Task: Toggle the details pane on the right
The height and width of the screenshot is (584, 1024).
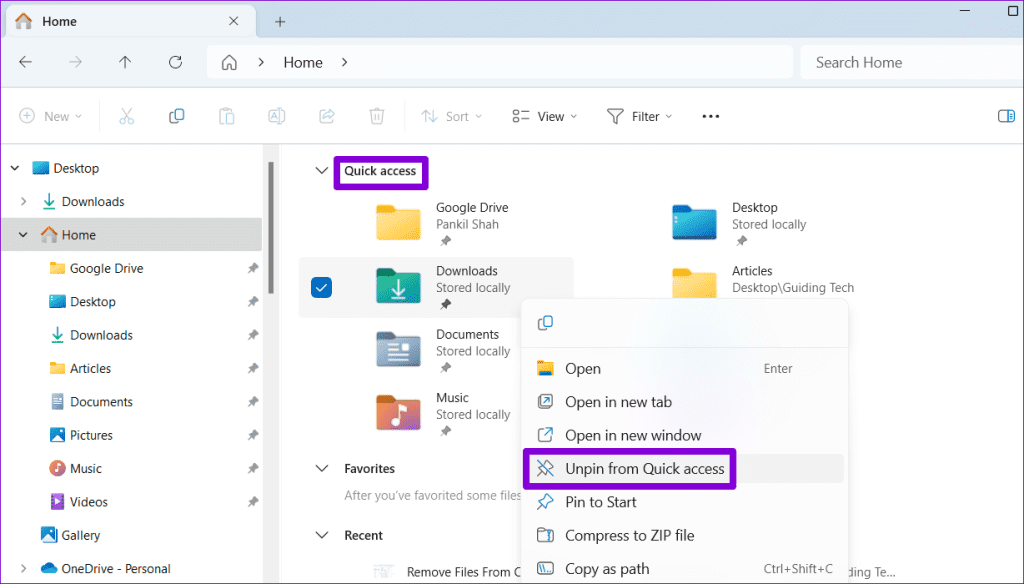Action: click(1007, 116)
